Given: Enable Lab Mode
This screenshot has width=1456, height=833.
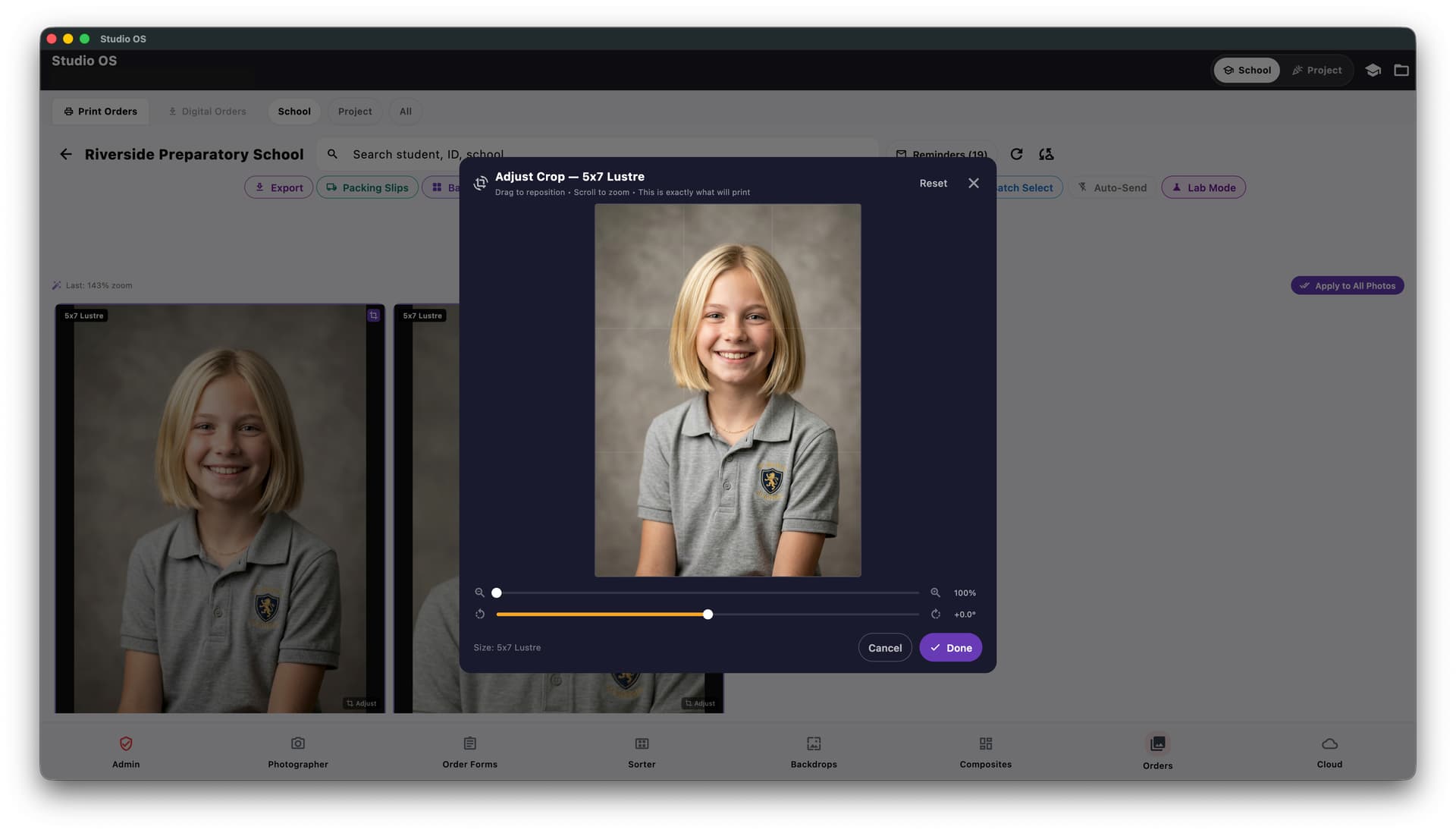Looking at the screenshot, I should coord(1203,187).
